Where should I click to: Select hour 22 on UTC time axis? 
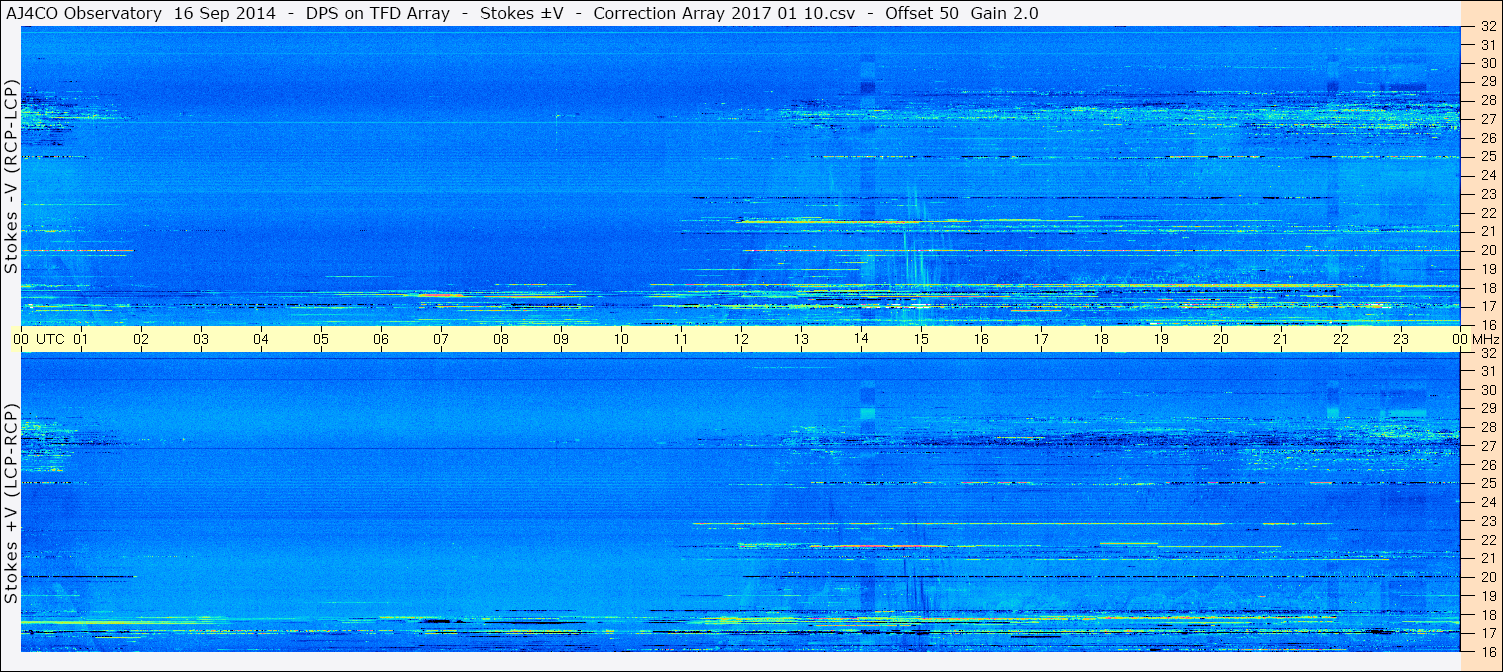(1340, 339)
